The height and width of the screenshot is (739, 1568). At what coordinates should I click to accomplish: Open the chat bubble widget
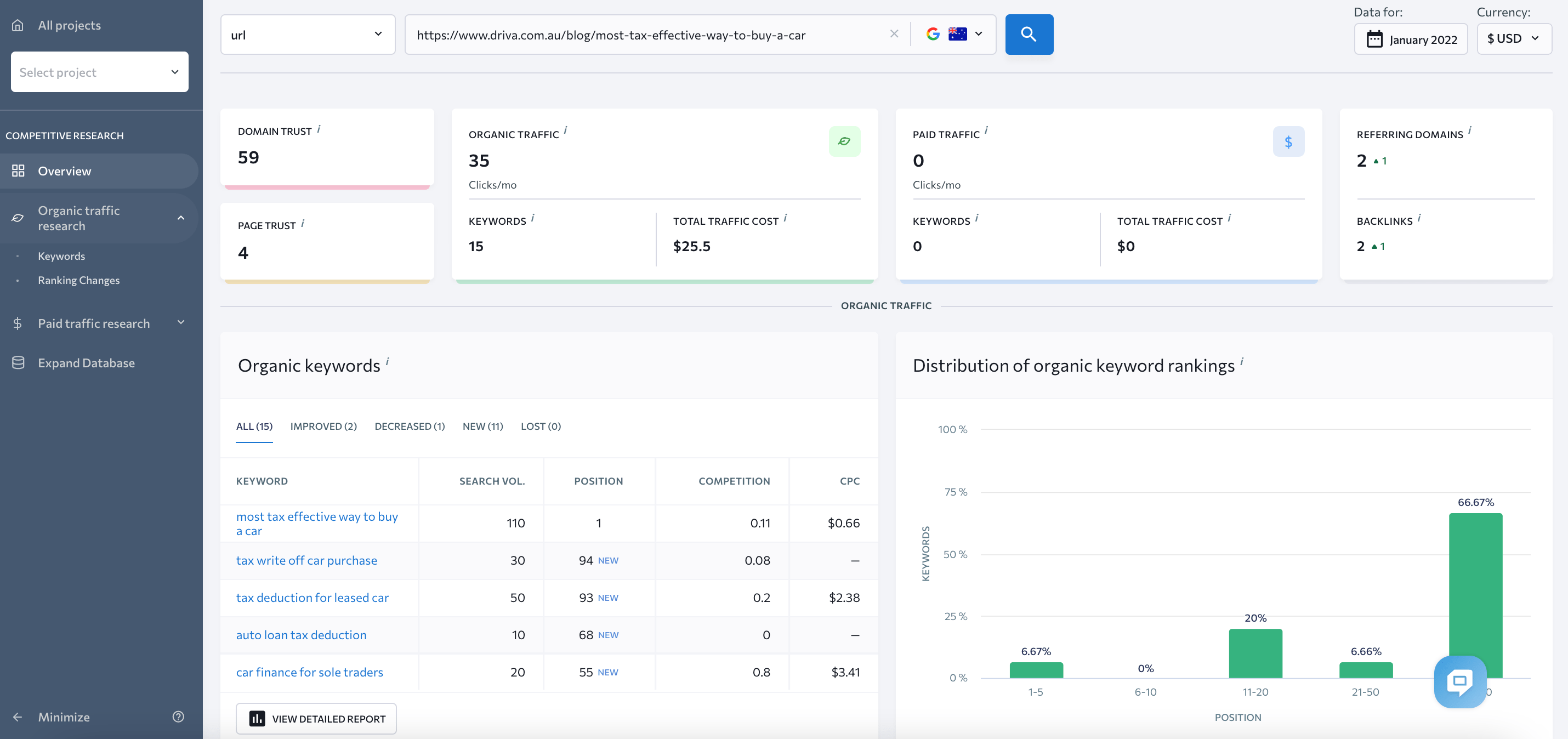click(1460, 681)
